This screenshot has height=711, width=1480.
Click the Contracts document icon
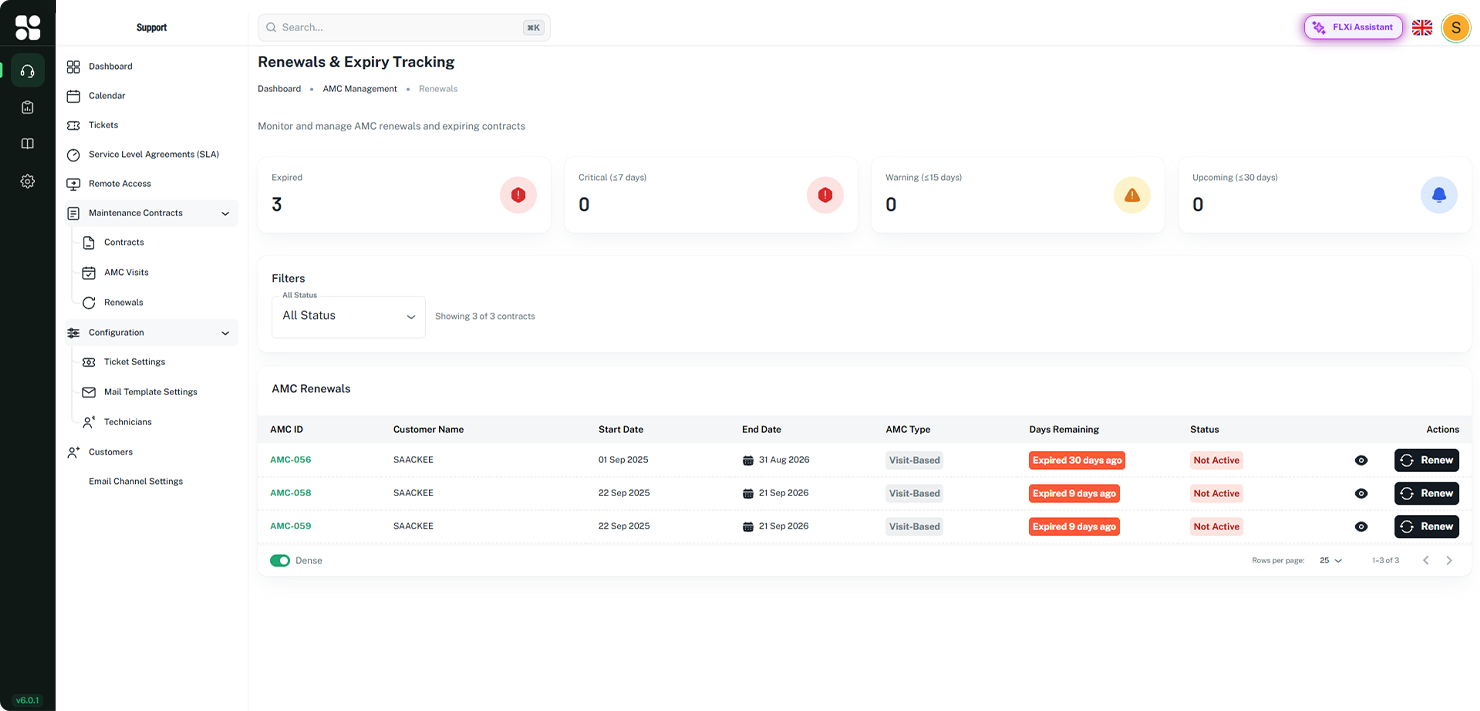89,243
